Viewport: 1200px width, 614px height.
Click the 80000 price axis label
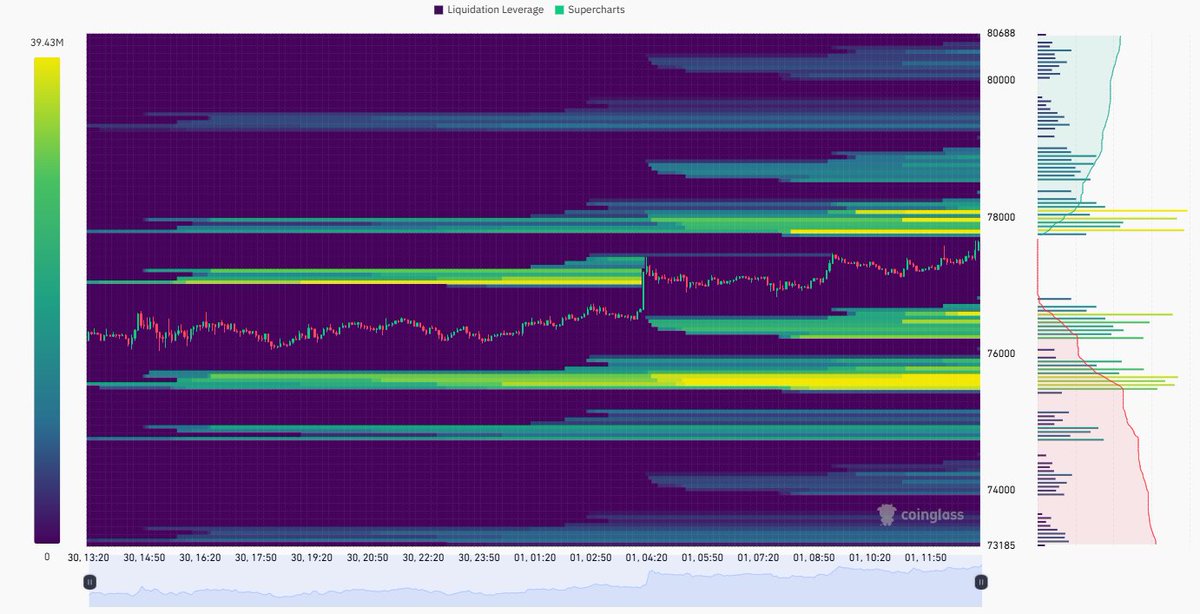[x=1001, y=80]
